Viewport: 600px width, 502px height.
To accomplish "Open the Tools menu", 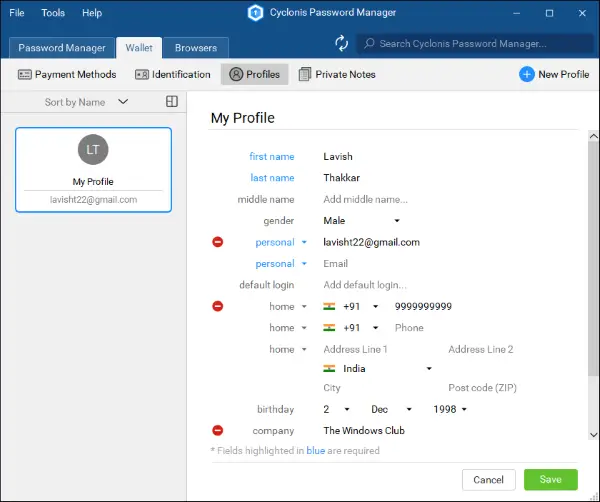I will pyautogui.click(x=53, y=13).
